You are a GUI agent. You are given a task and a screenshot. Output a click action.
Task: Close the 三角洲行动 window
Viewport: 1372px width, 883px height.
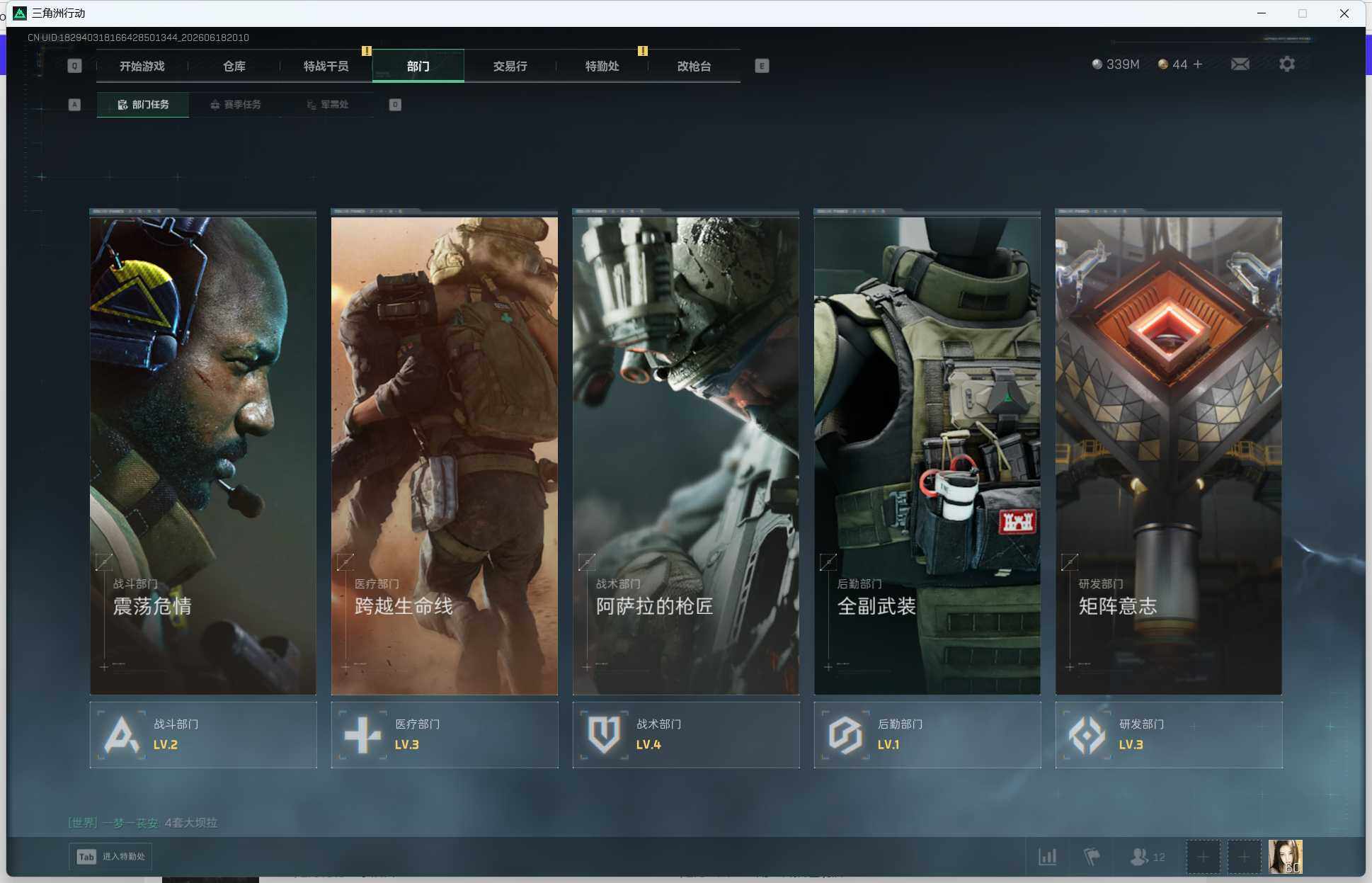[x=1344, y=13]
